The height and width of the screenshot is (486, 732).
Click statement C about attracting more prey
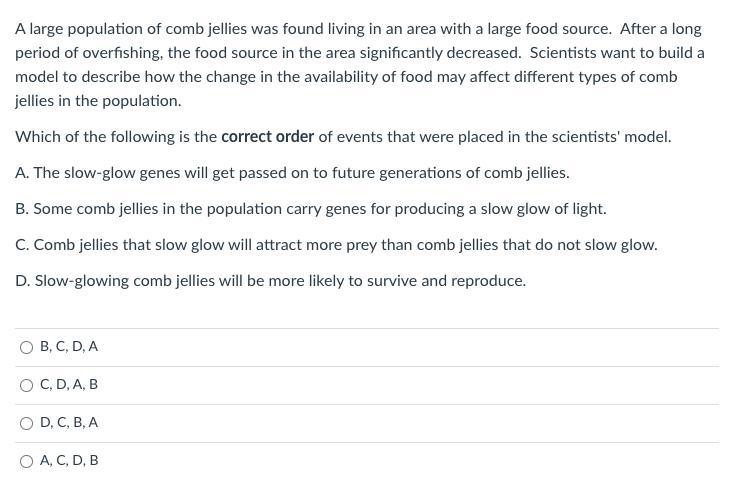click(x=336, y=245)
